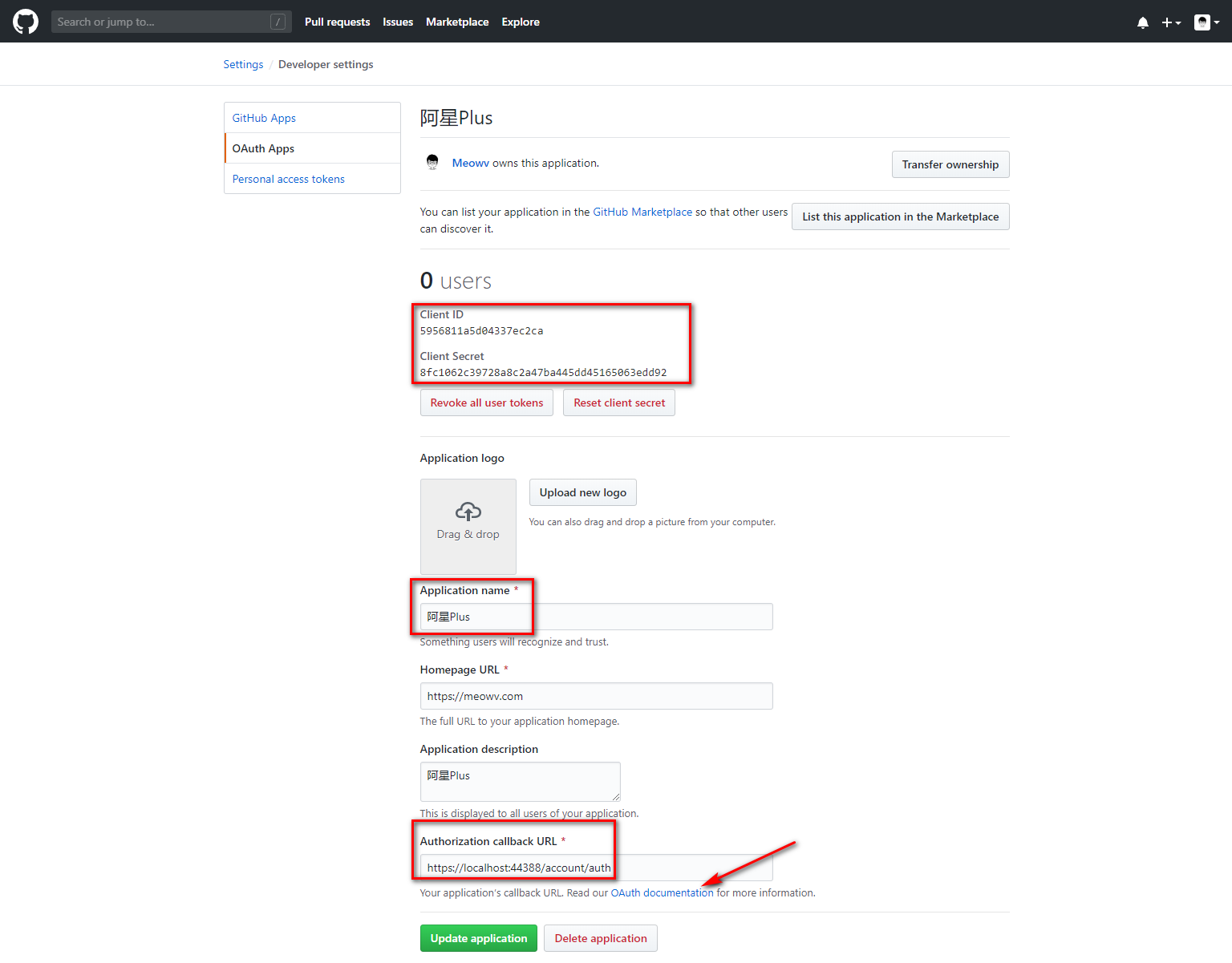Click List this application in the Marketplace
1232x963 pixels.
(x=901, y=216)
